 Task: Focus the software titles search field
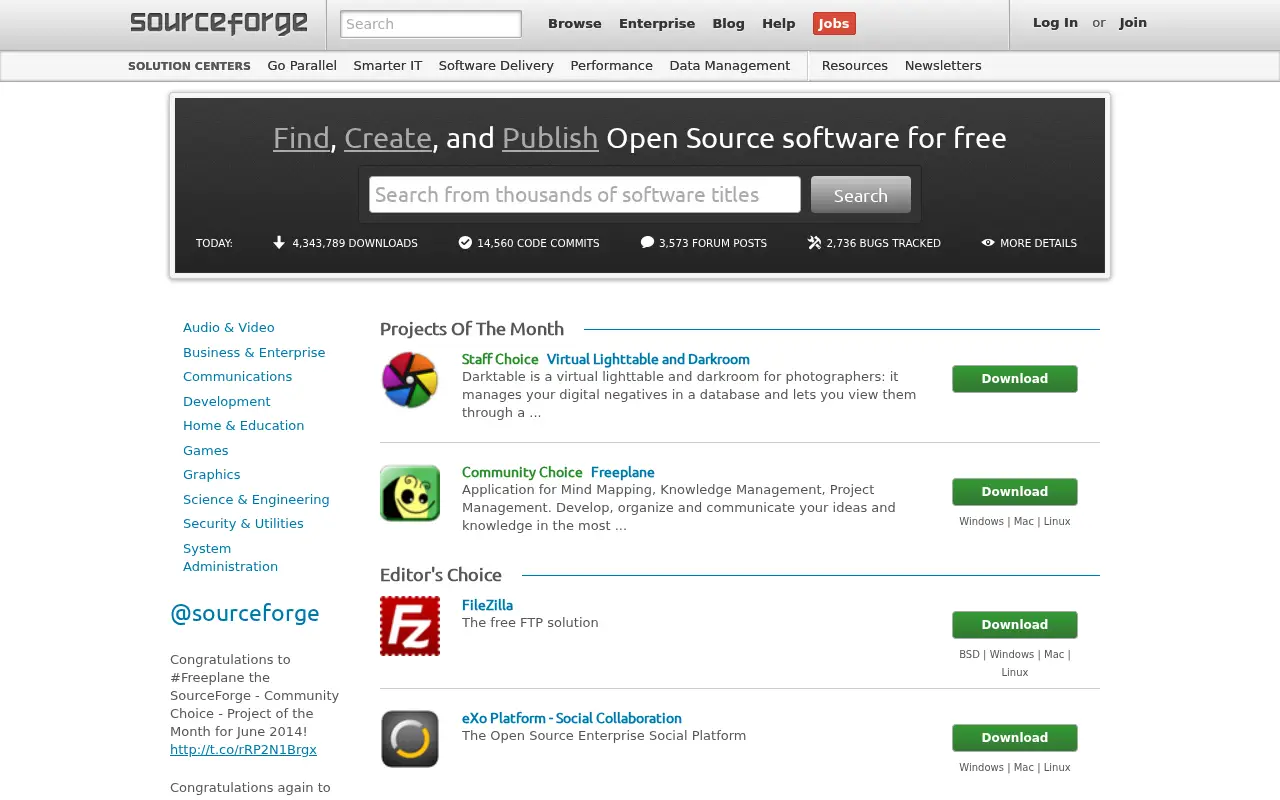pyautogui.click(x=585, y=195)
